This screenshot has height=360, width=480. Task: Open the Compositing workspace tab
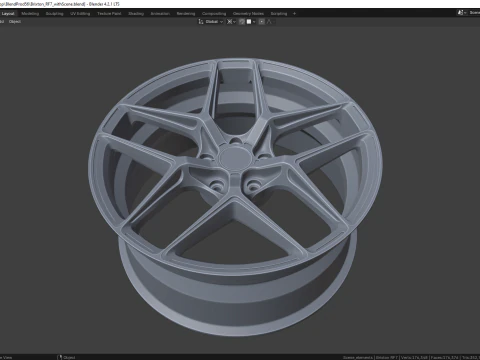(x=214, y=14)
